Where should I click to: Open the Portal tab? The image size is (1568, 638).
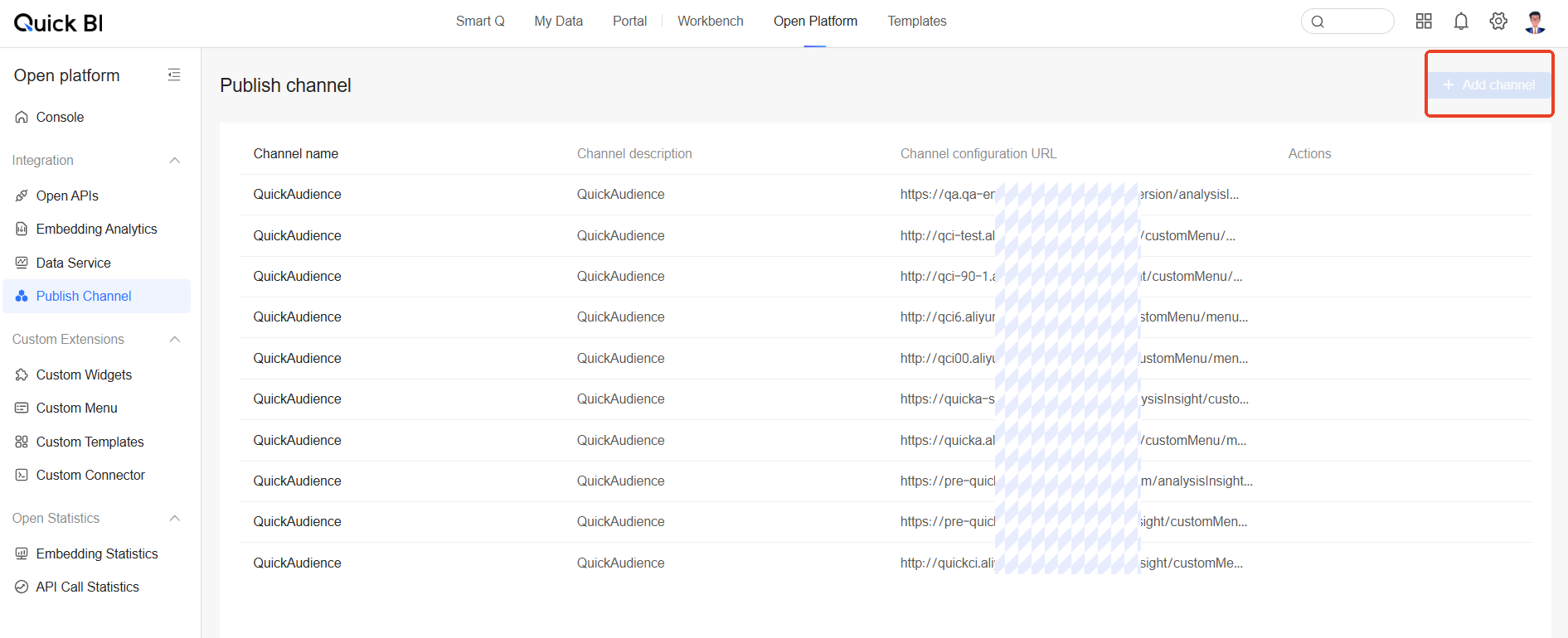point(629,22)
